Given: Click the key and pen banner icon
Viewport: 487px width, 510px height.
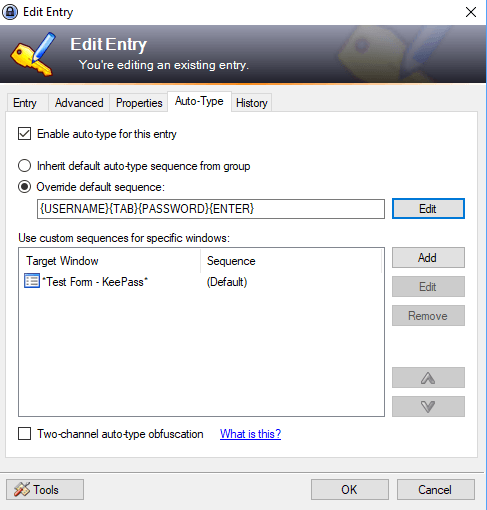Looking at the screenshot, I should point(33,54).
